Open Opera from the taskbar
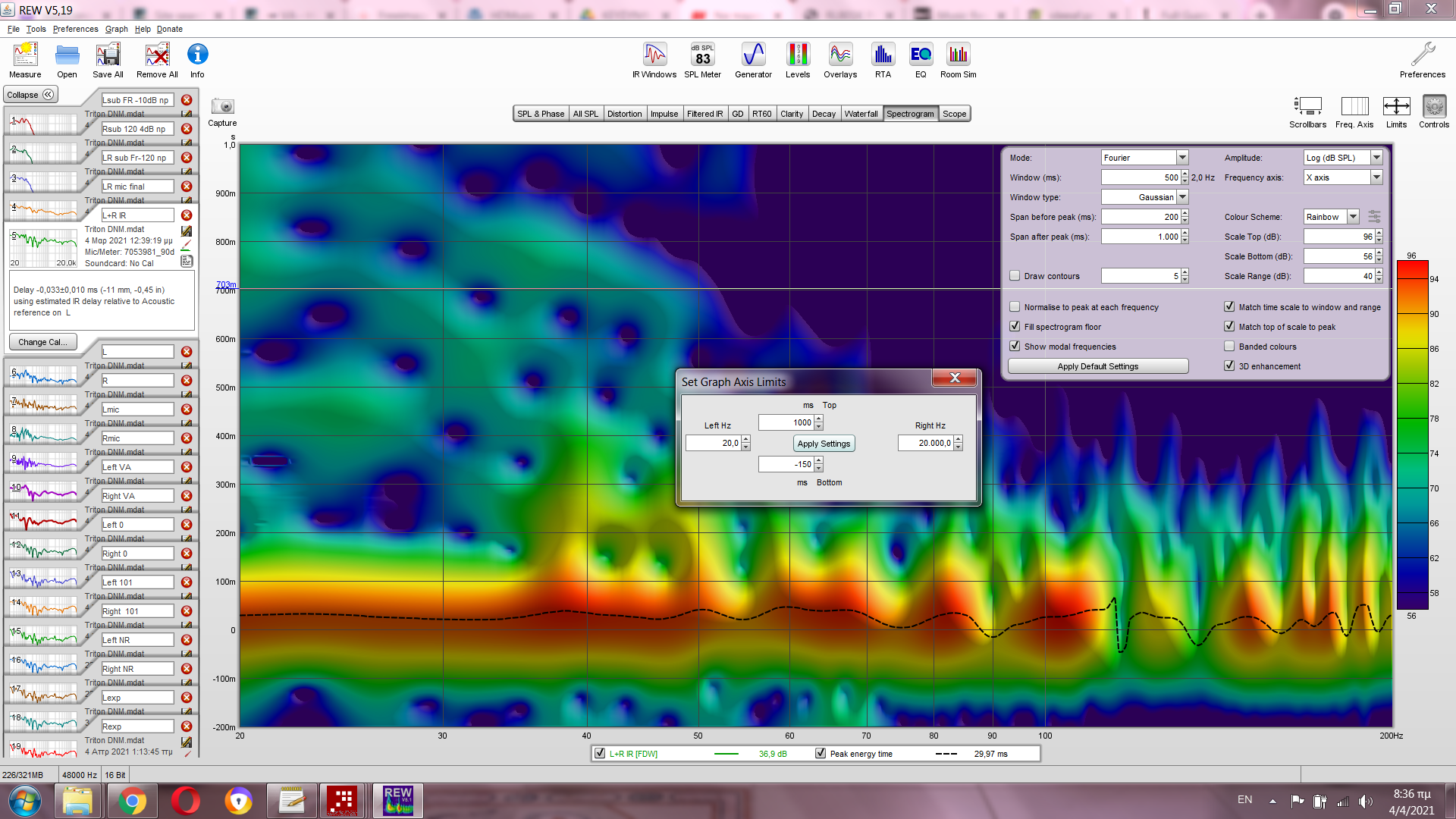Image resolution: width=1456 pixels, height=819 pixels. point(185,801)
